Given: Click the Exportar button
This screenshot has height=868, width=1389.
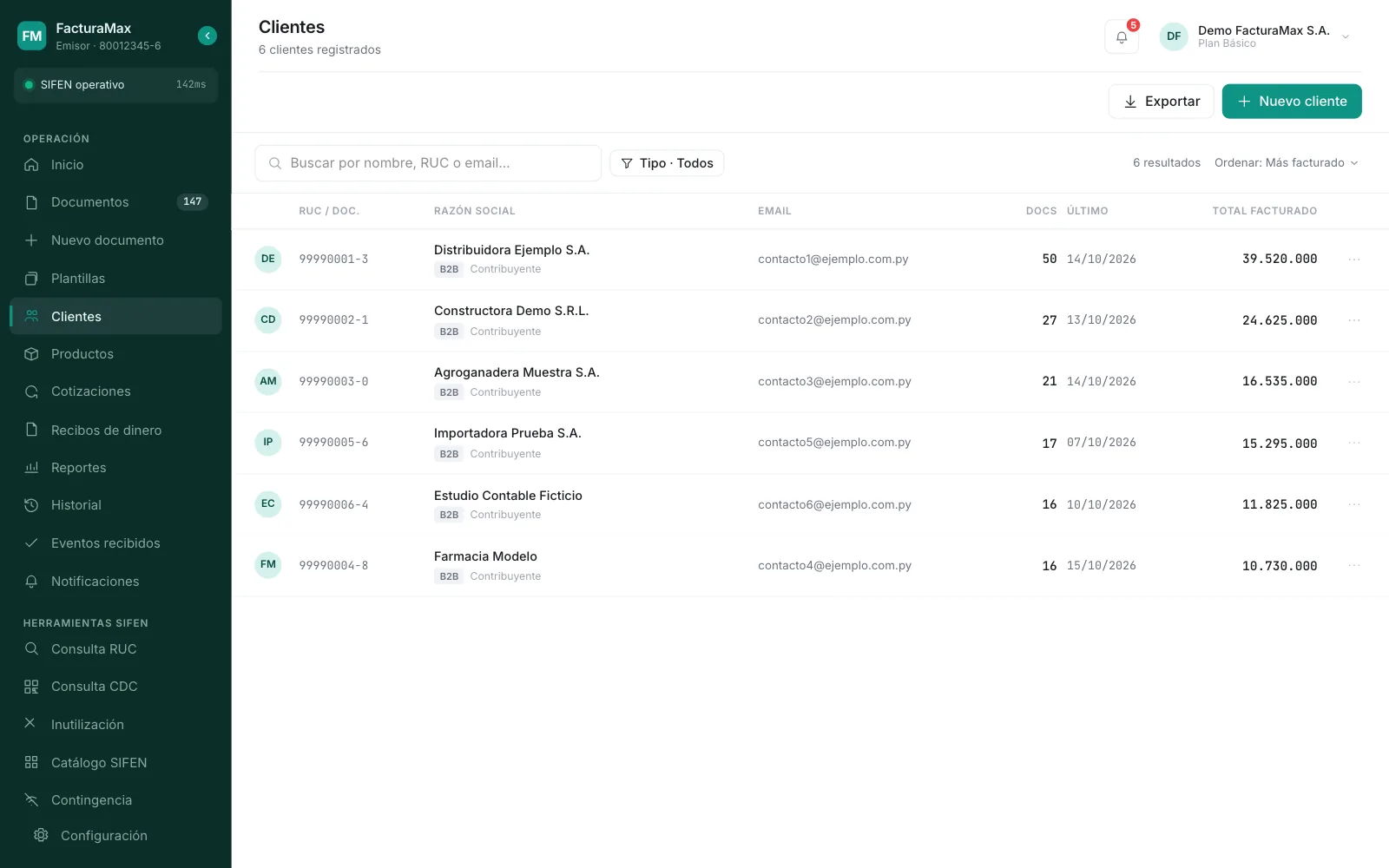Looking at the screenshot, I should [x=1161, y=102].
